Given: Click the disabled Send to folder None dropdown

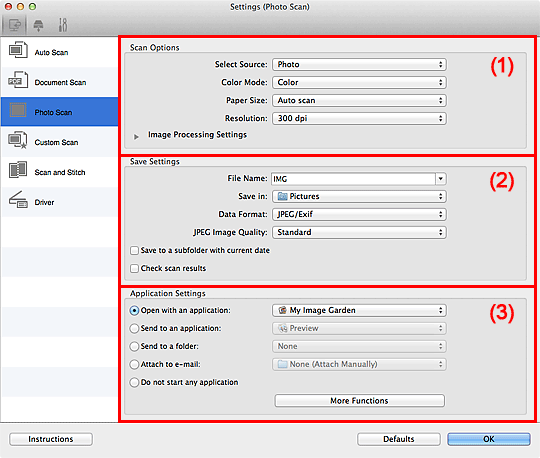Looking at the screenshot, I should [359, 346].
